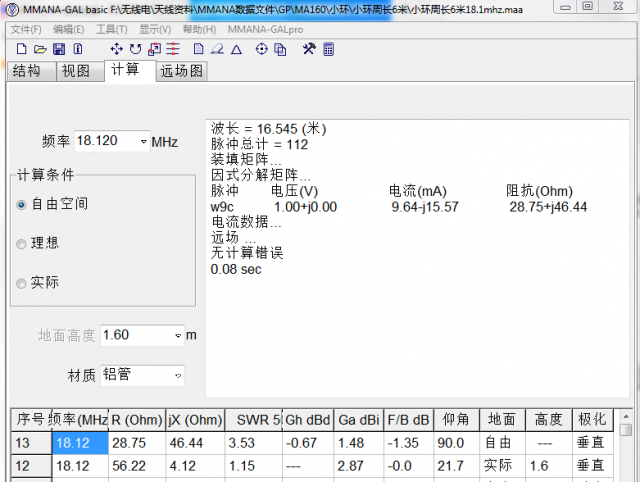Open the document page icon
This screenshot has width=640, height=482.
pyautogui.click(x=198, y=49)
